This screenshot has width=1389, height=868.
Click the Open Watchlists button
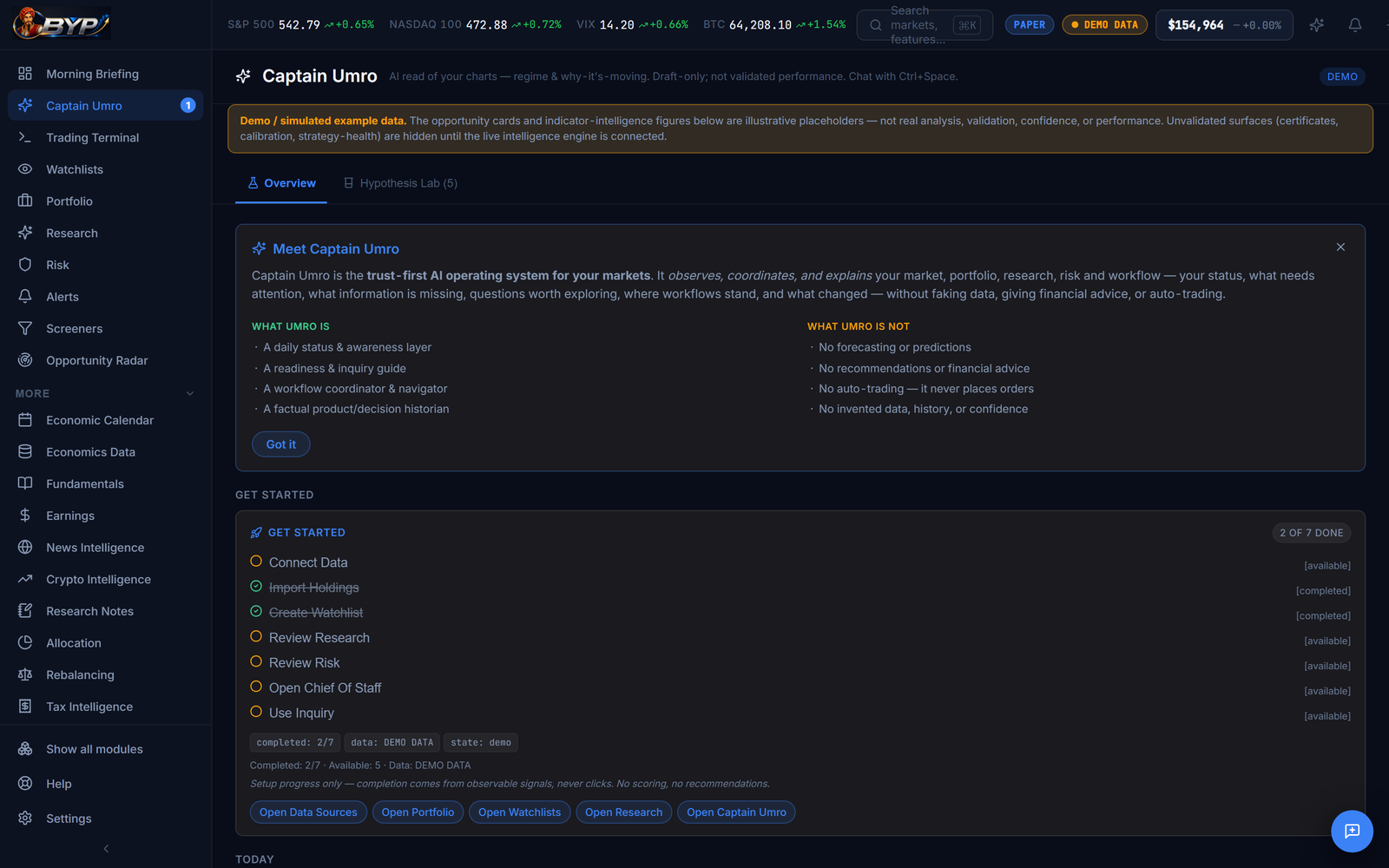click(519, 812)
